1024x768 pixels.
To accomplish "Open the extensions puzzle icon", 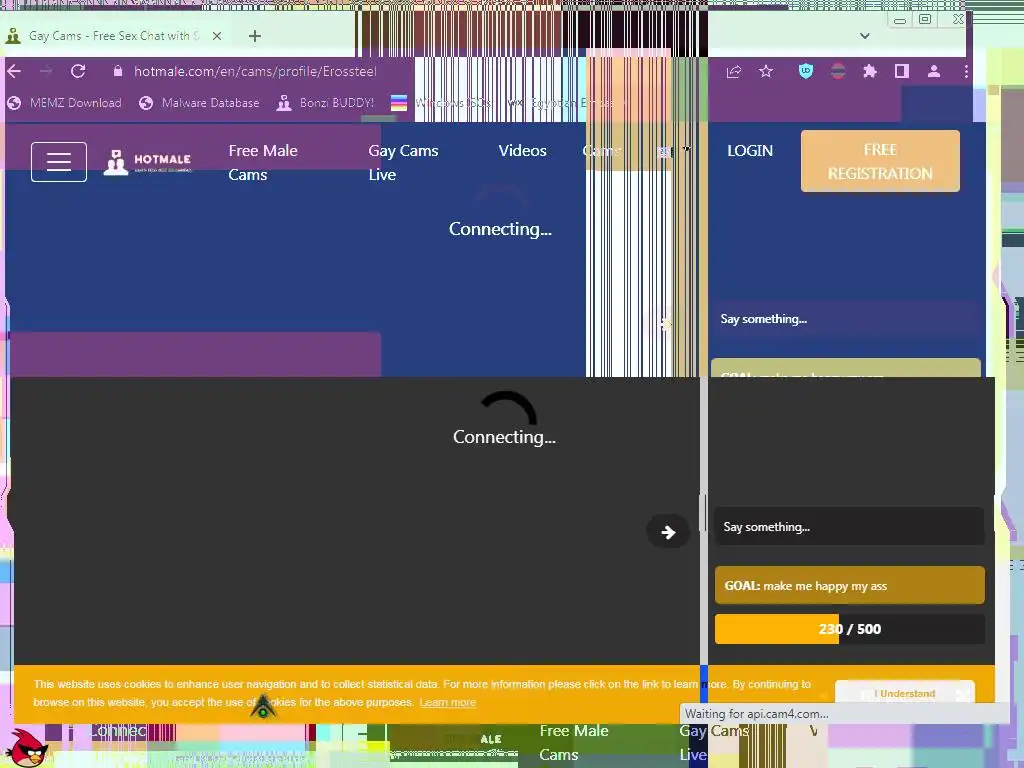I will point(870,71).
